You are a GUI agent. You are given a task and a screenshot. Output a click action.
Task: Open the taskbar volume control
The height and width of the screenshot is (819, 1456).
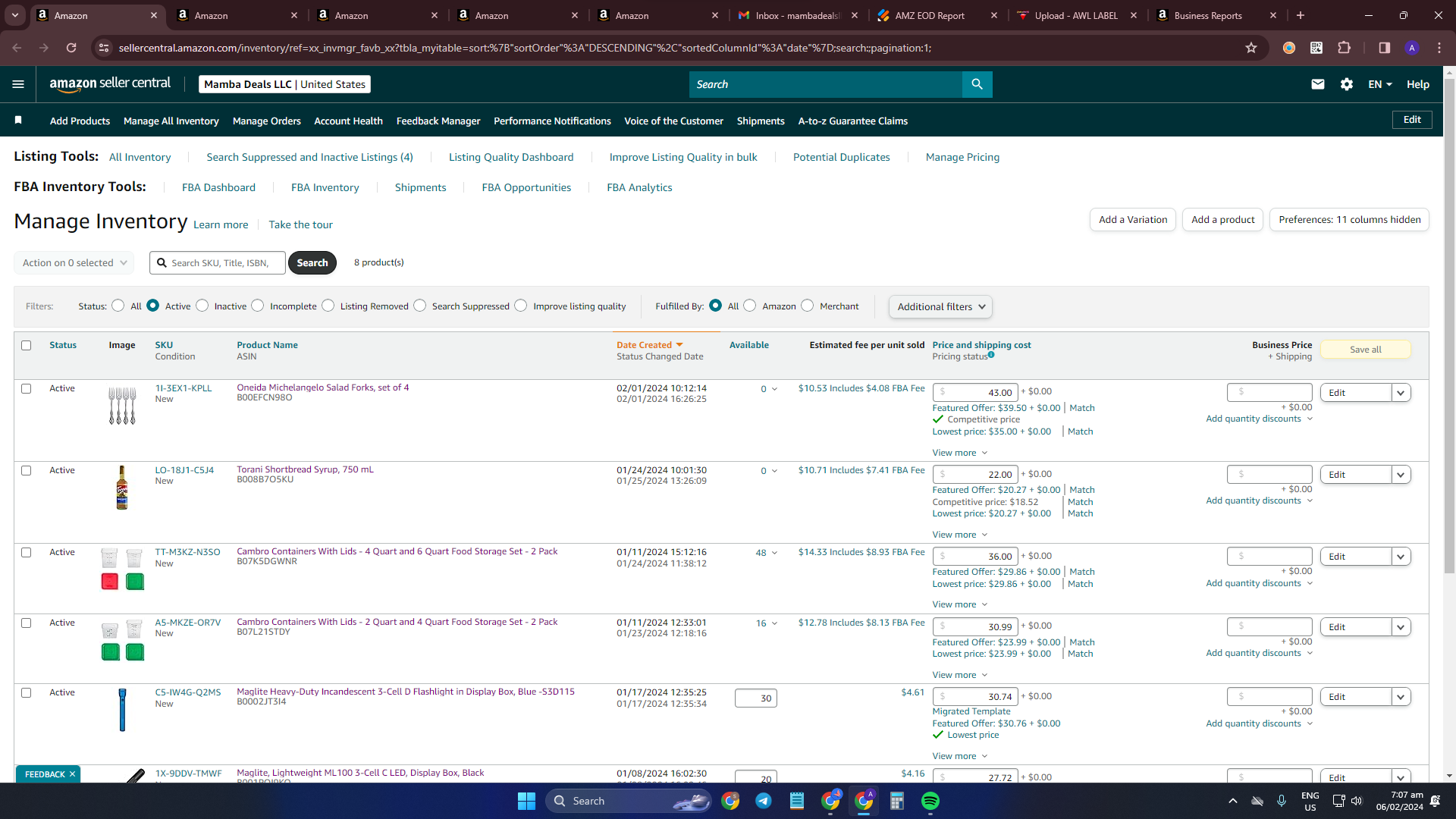[x=1357, y=801]
